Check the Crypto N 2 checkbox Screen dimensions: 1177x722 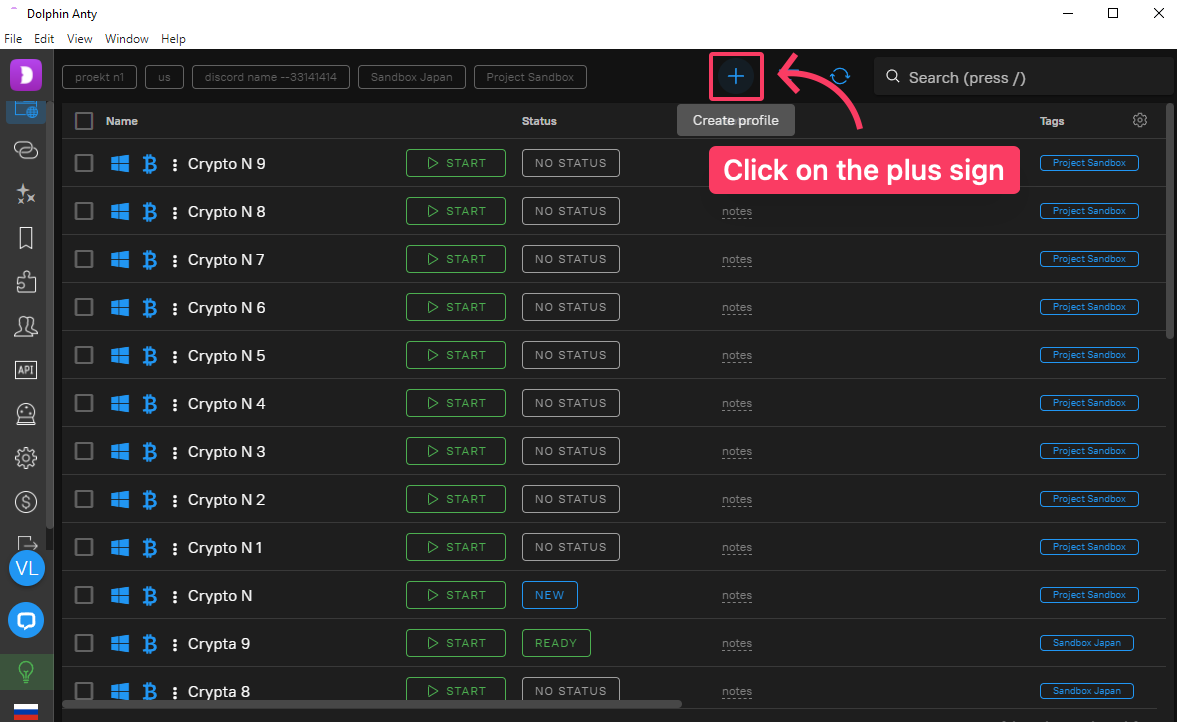coord(84,499)
